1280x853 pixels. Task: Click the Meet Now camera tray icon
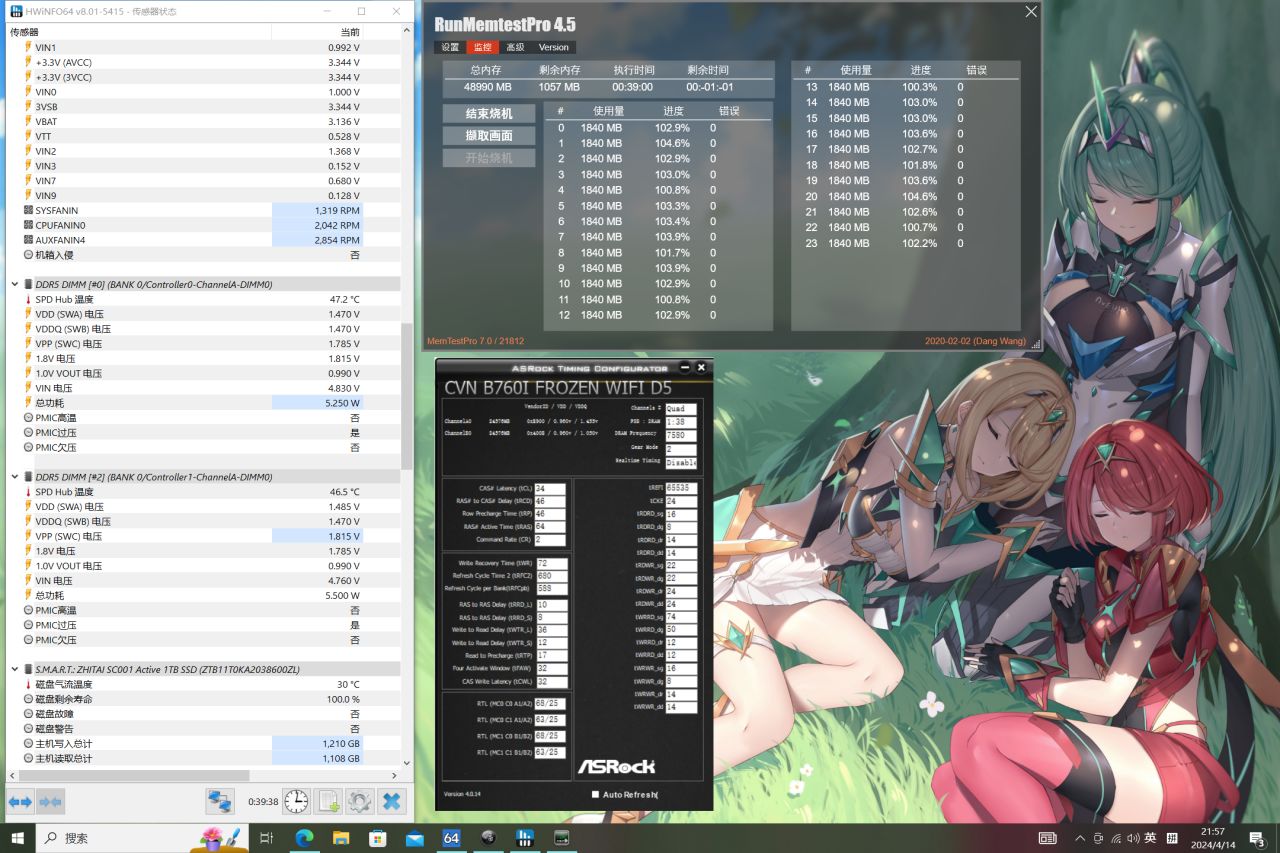(x=1099, y=838)
